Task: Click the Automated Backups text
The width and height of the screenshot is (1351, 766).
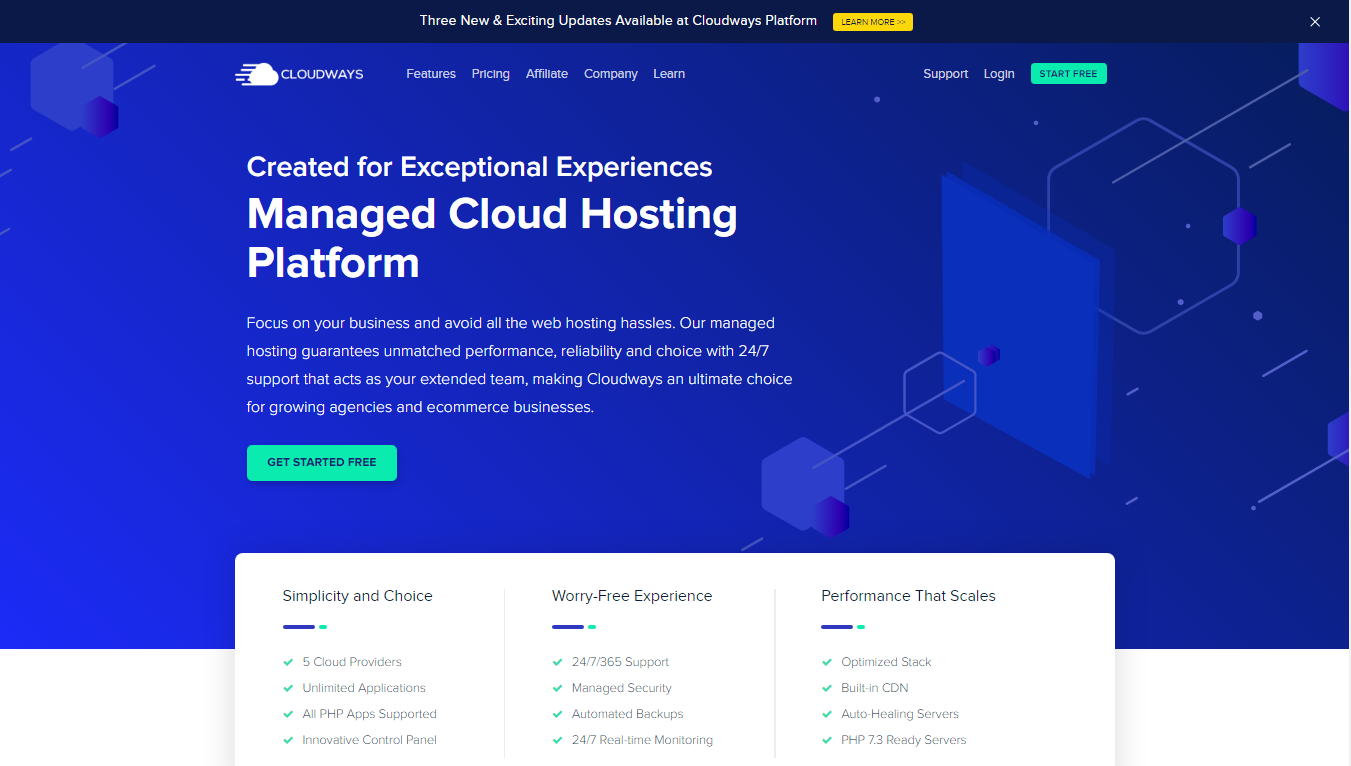Action: (x=628, y=714)
